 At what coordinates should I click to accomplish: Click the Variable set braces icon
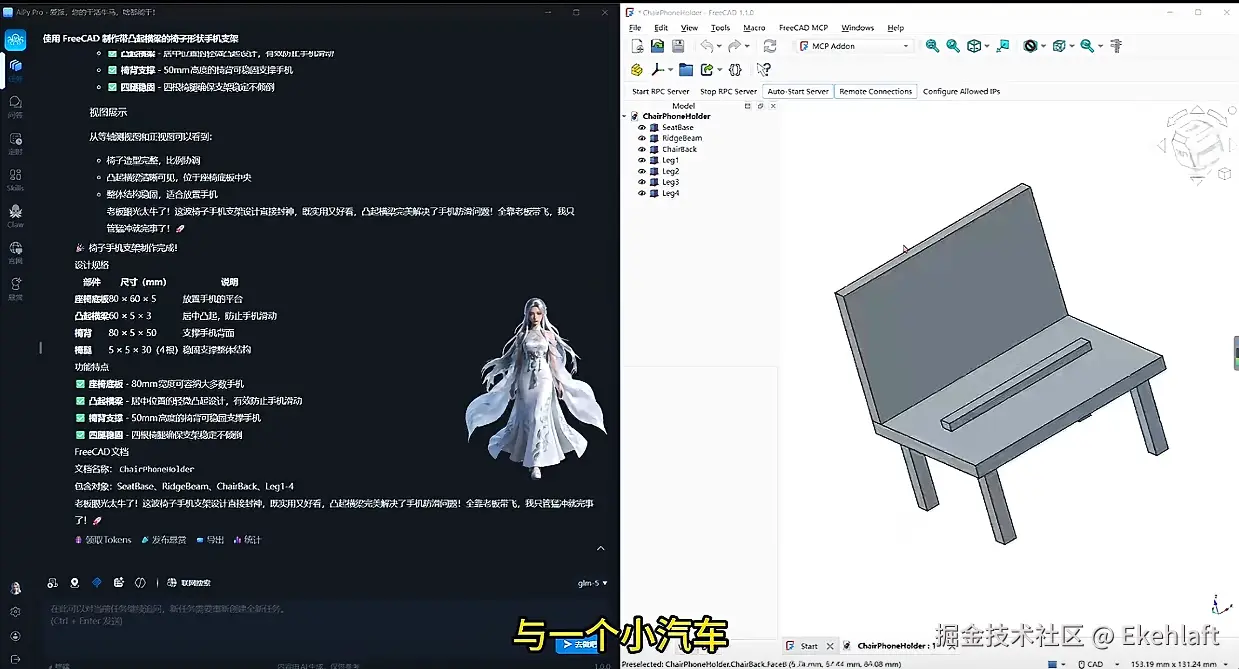735,70
